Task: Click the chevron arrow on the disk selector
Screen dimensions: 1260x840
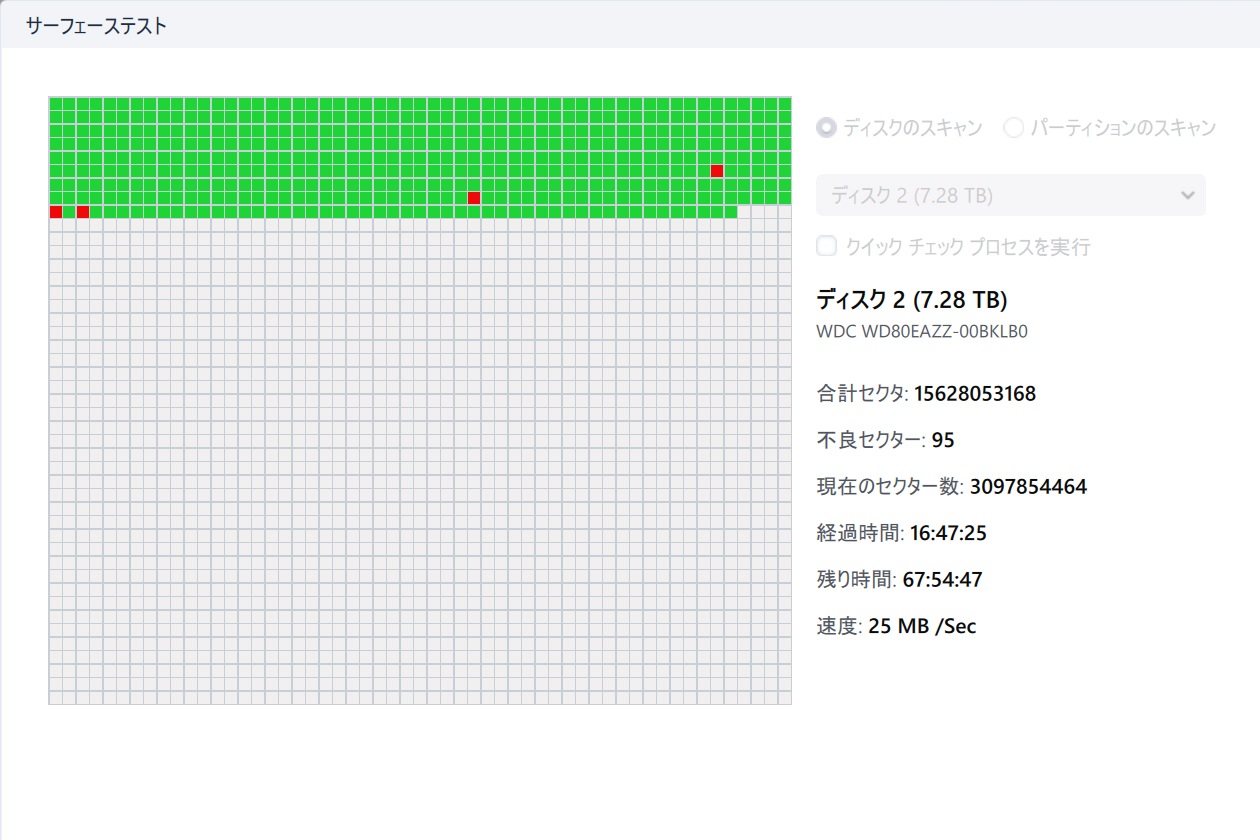Action: pyautogui.click(x=1188, y=195)
